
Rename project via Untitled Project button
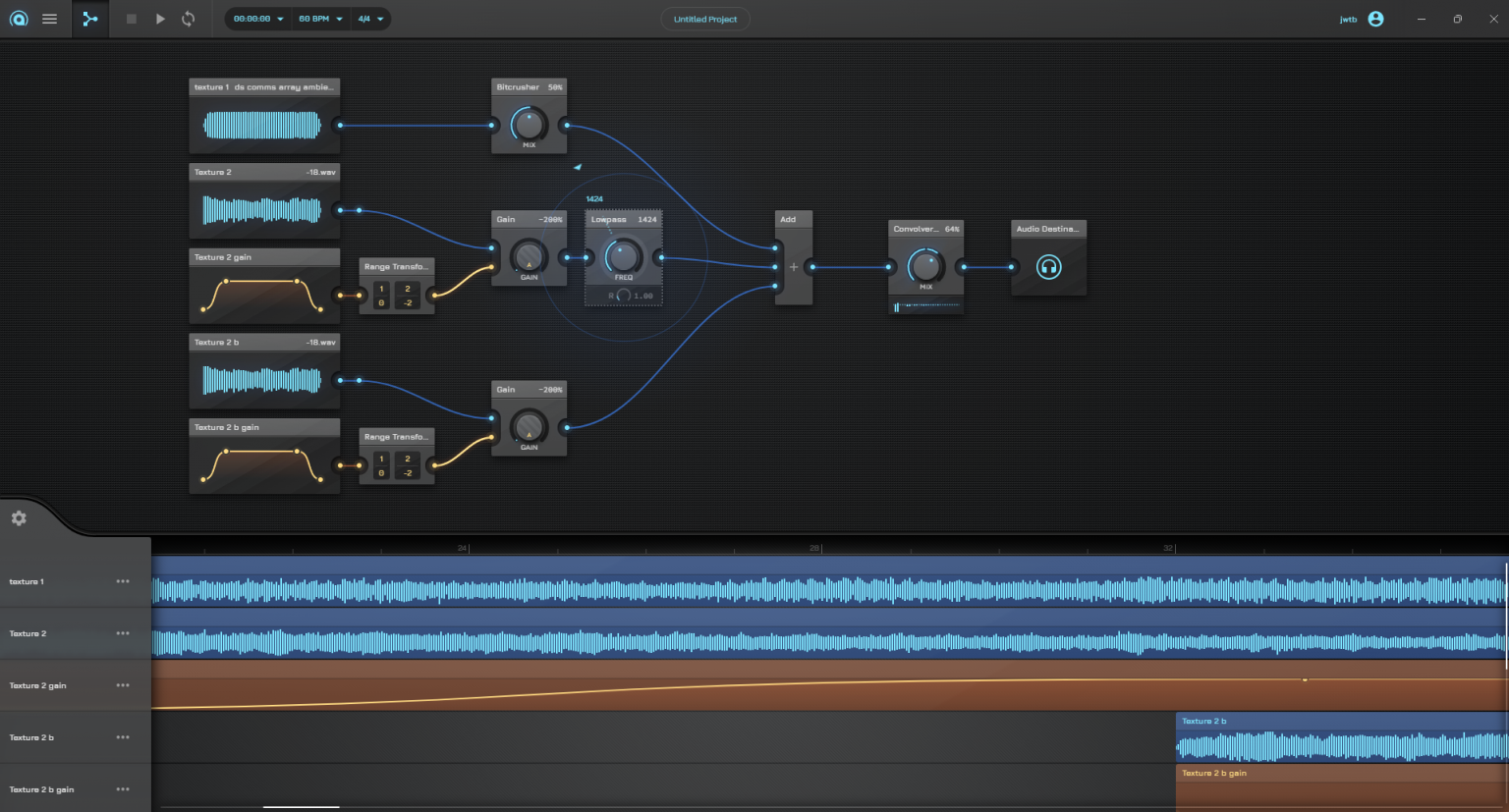coord(705,18)
